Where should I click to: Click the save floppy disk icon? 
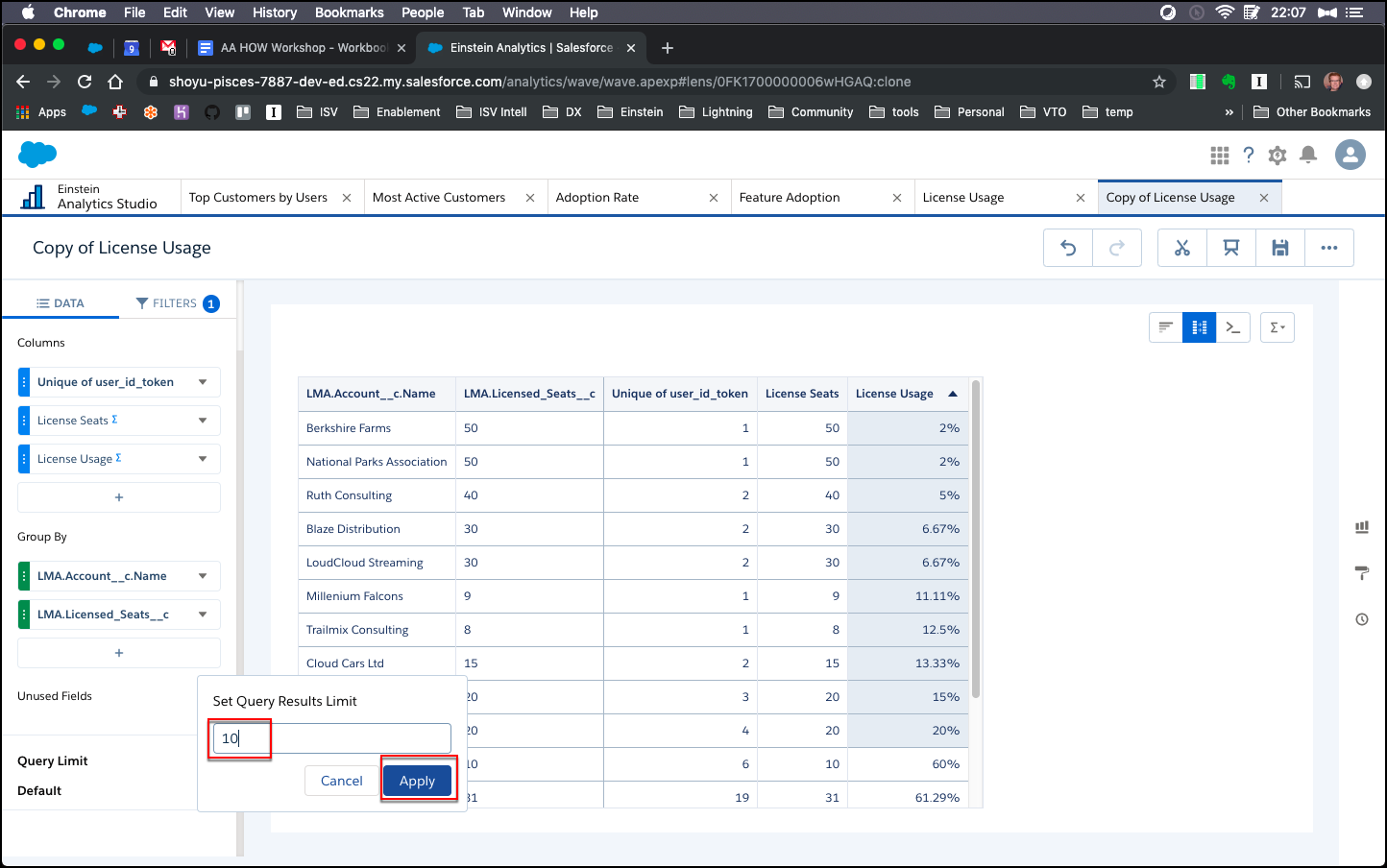[1280, 248]
